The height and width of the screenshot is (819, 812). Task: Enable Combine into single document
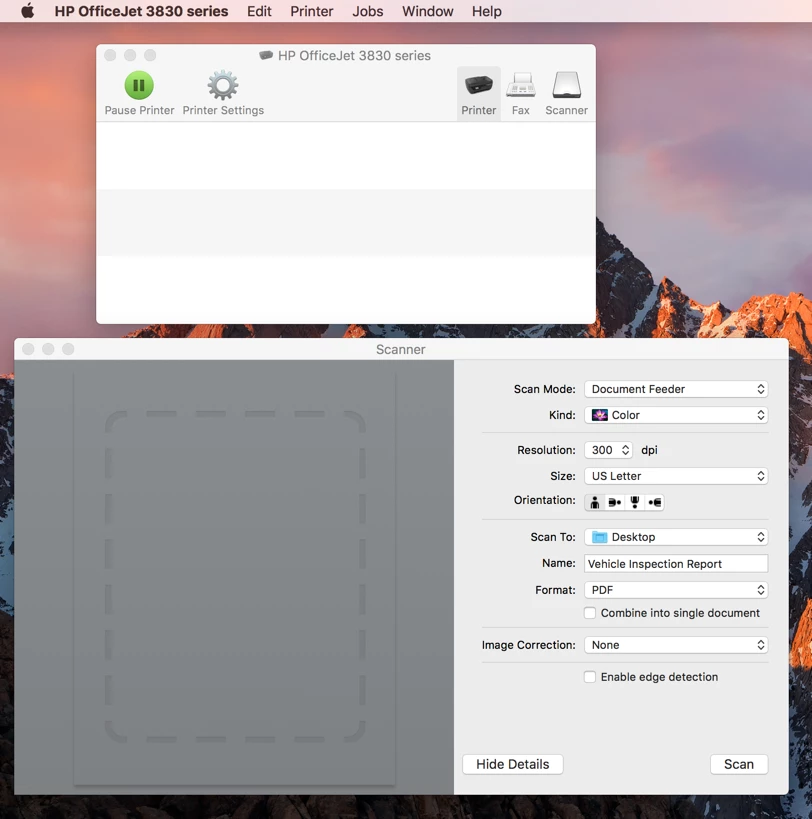(x=590, y=613)
